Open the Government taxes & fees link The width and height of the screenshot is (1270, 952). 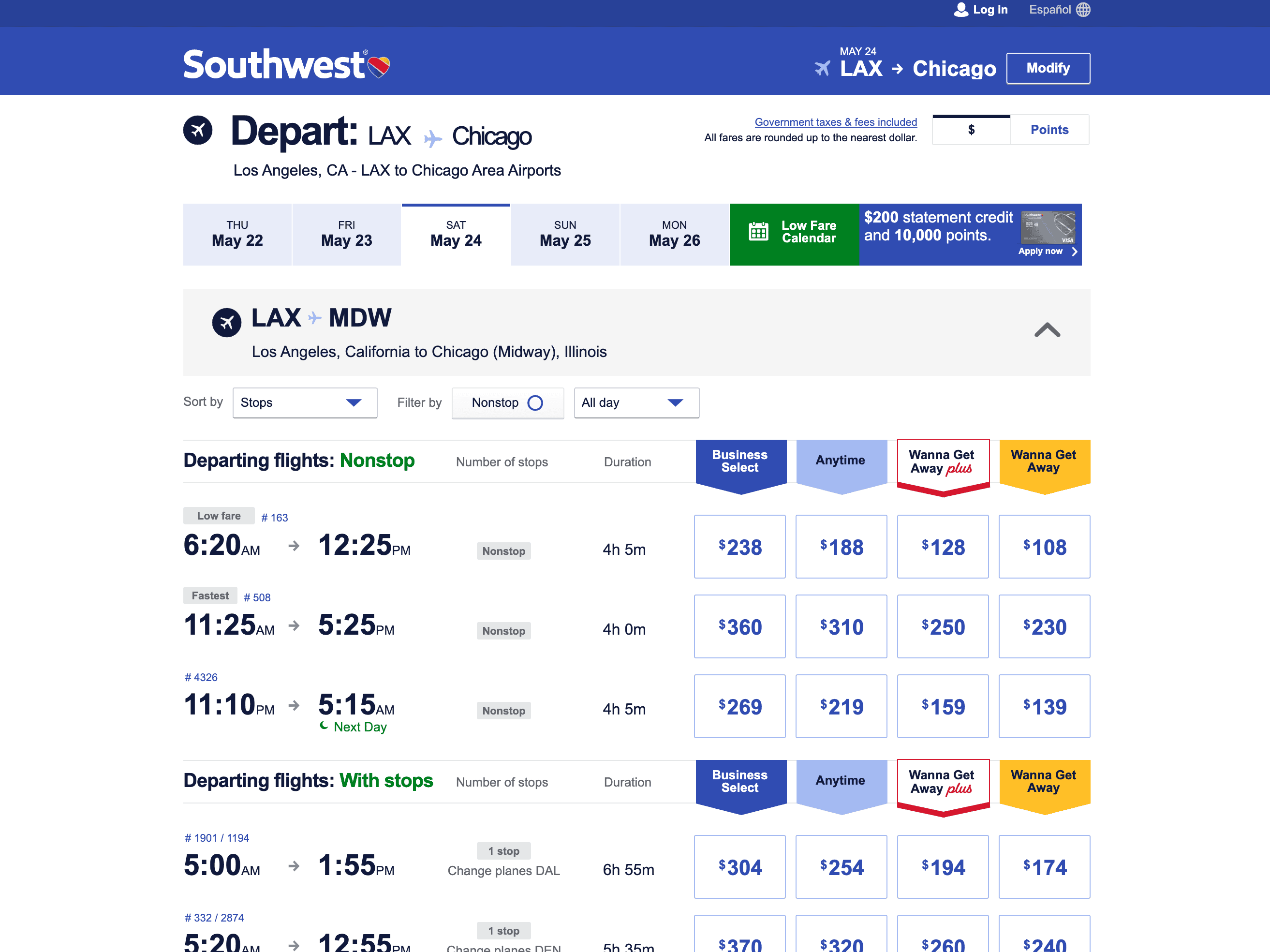pos(835,122)
